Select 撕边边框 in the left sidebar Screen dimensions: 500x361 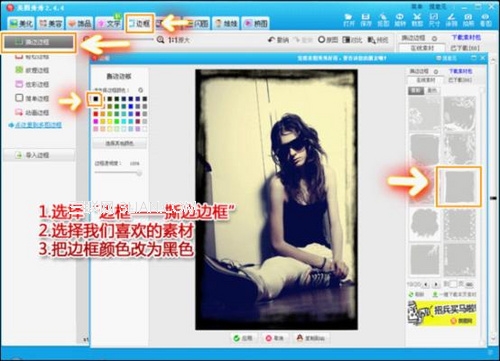[x=38, y=42]
